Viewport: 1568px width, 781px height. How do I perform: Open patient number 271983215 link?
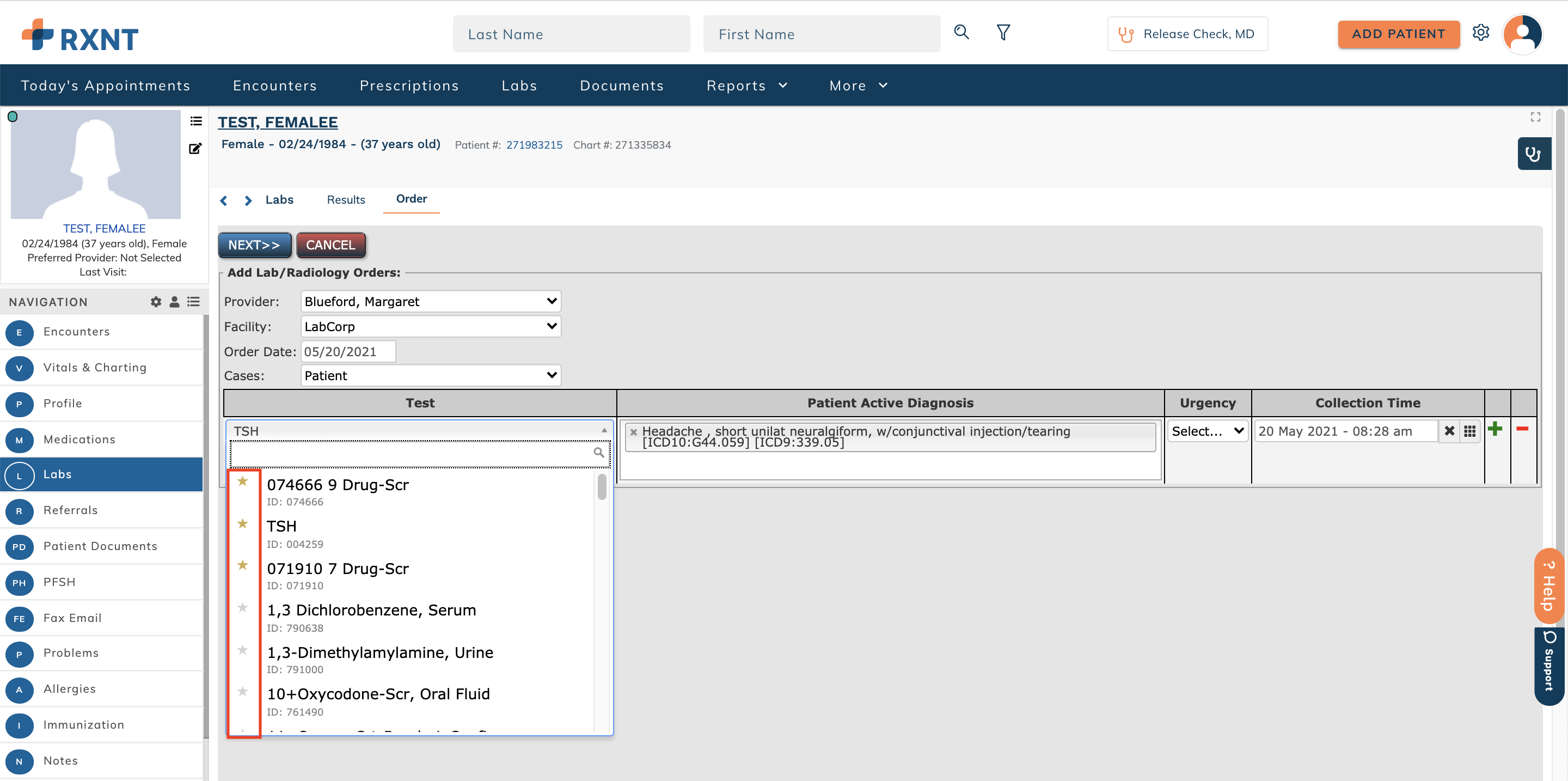[534, 145]
